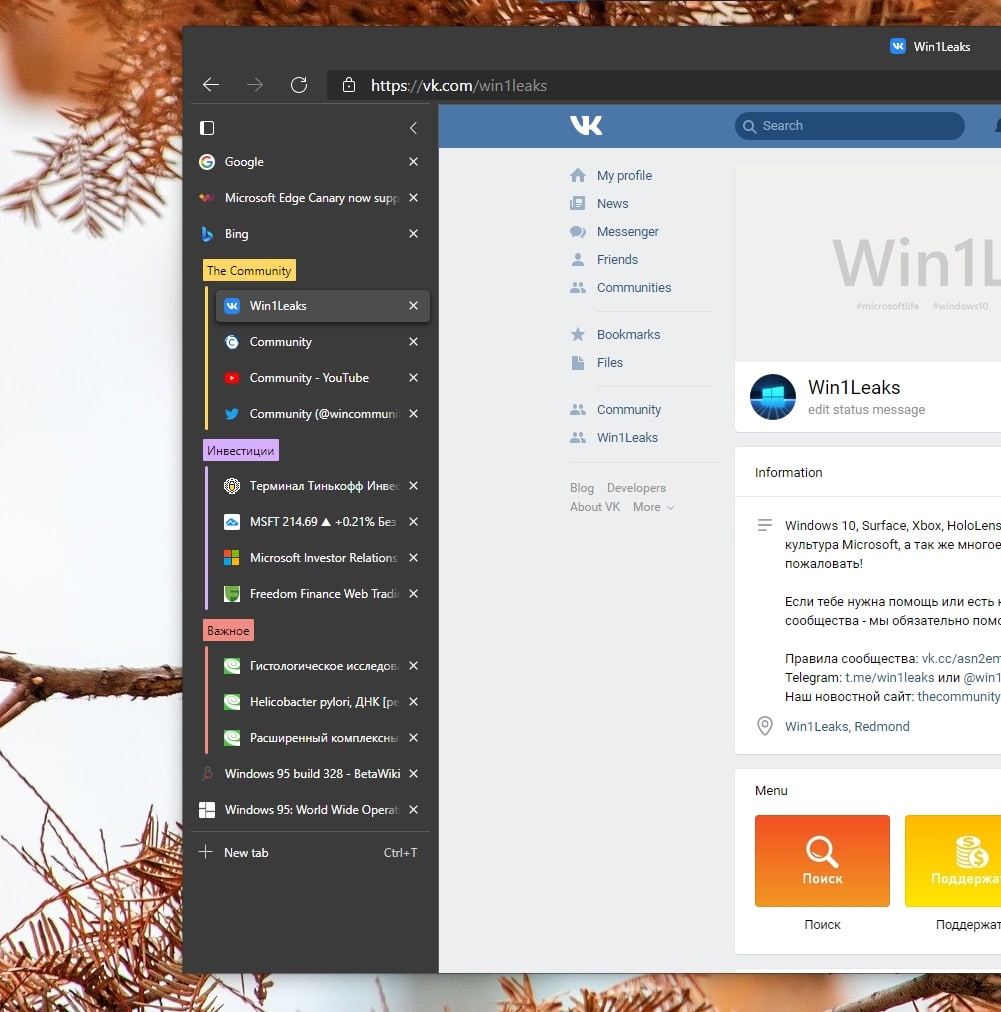Expand the More footer dropdown
Screen dimensions: 1001x1012
pyautogui.click(x=653, y=507)
